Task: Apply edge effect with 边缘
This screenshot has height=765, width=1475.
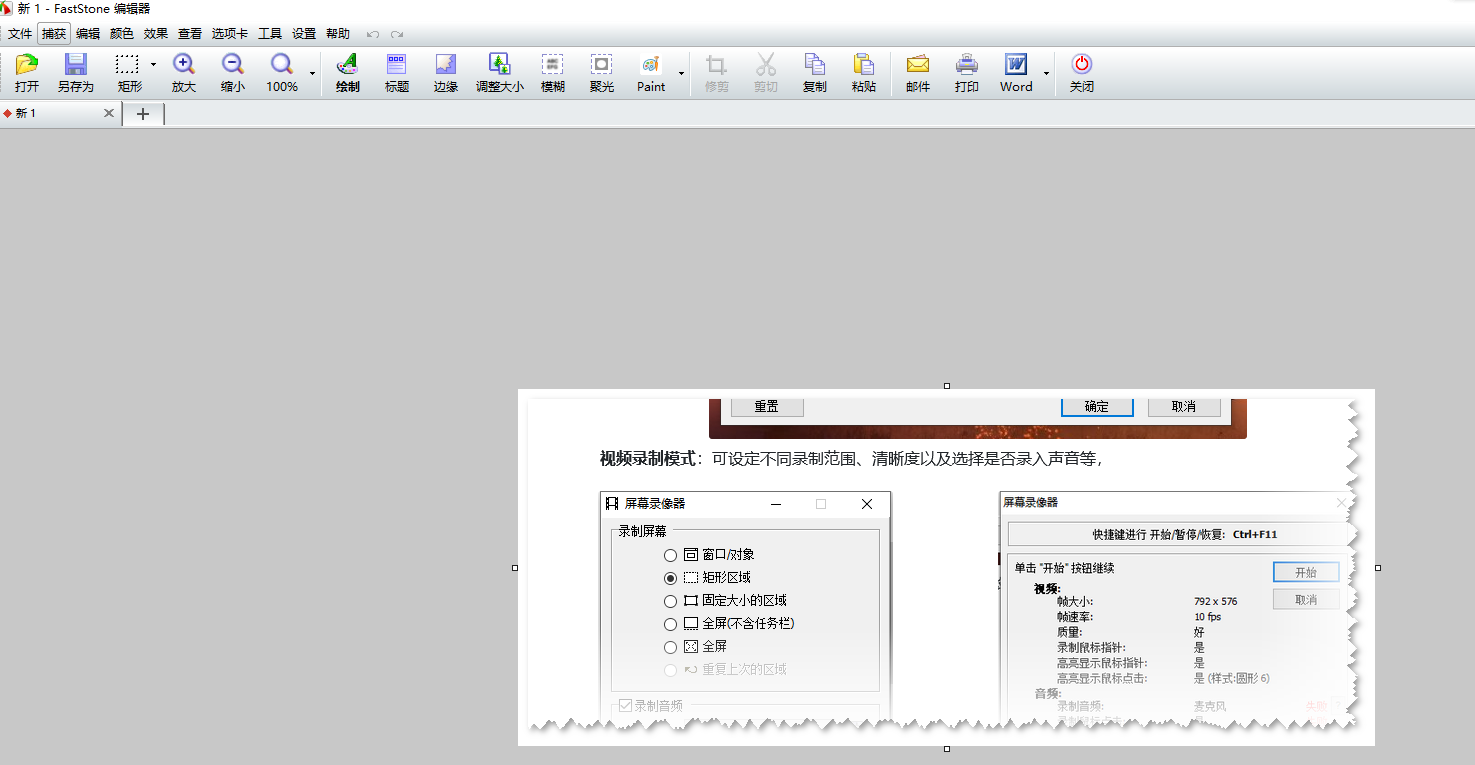Action: click(x=445, y=73)
